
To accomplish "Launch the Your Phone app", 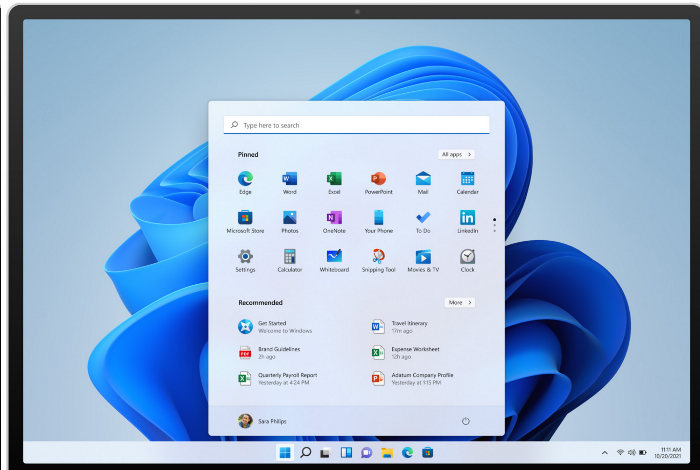I will coord(379,221).
